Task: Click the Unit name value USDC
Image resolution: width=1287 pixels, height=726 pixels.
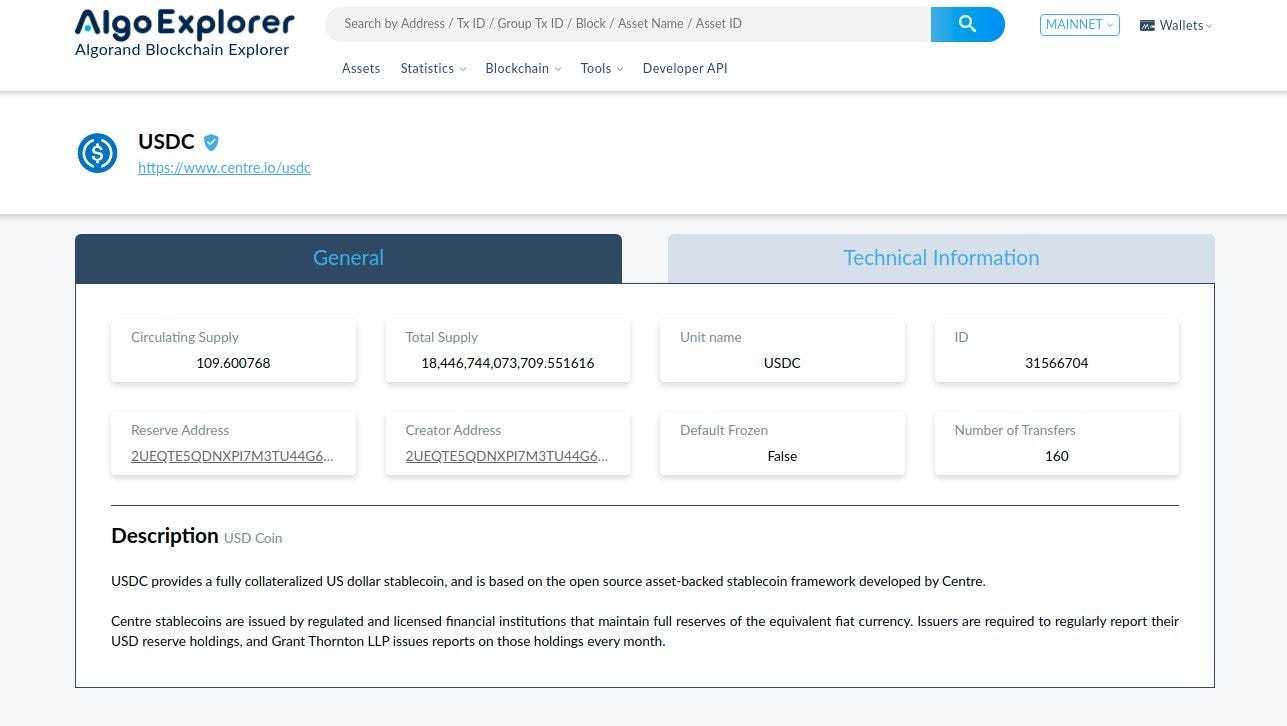Action: point(782,363)
